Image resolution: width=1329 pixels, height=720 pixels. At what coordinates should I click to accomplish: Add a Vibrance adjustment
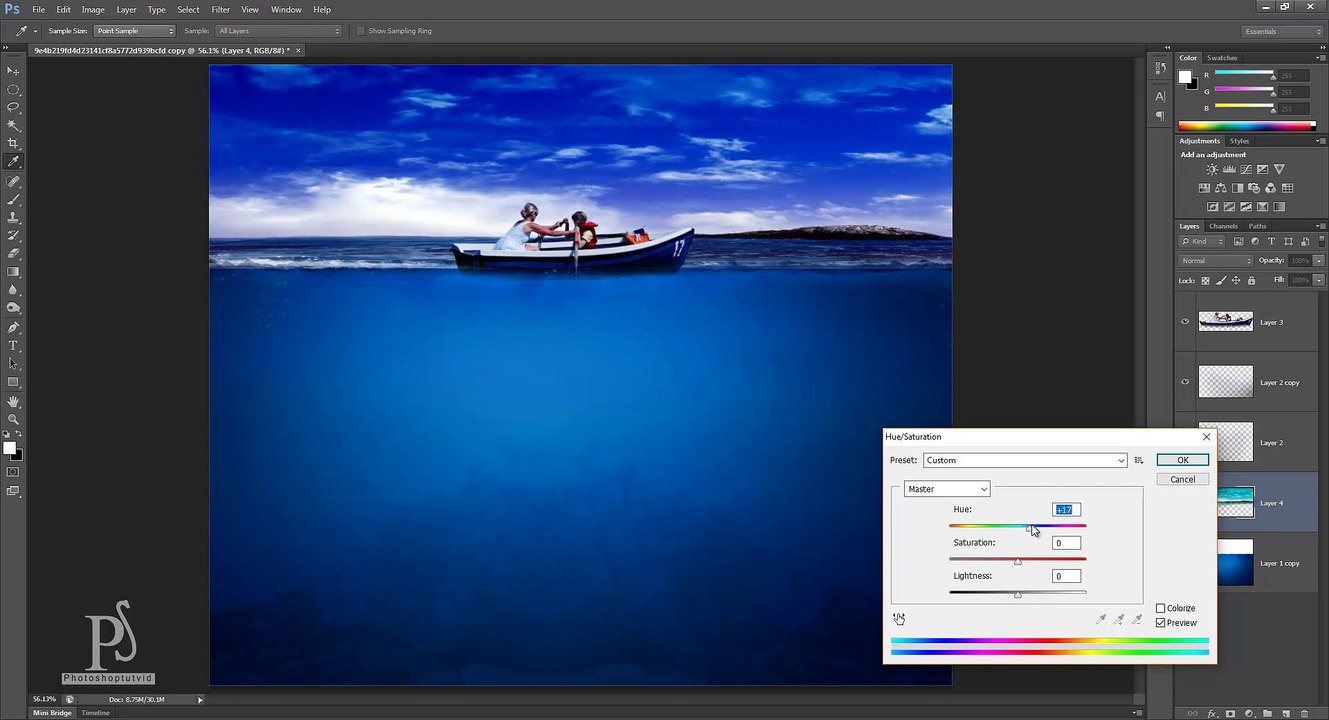coord(1279,170)
